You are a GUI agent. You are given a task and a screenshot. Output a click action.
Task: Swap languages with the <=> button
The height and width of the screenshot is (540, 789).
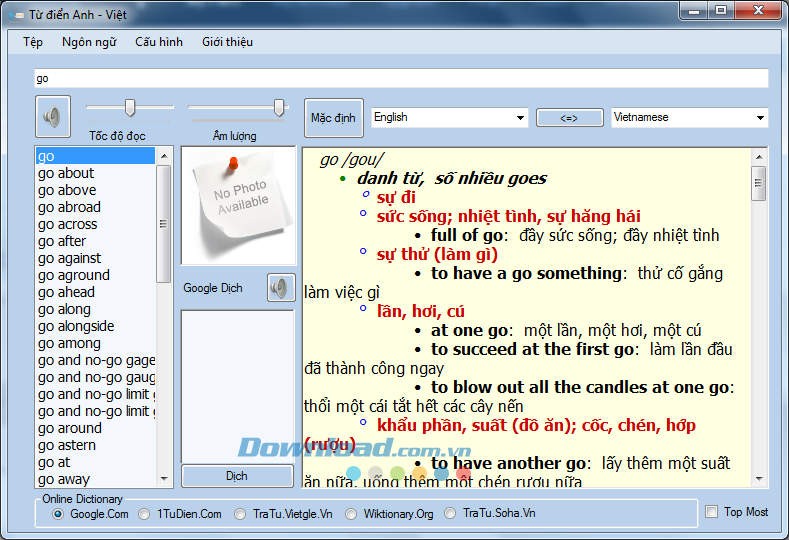click(569, 118)
